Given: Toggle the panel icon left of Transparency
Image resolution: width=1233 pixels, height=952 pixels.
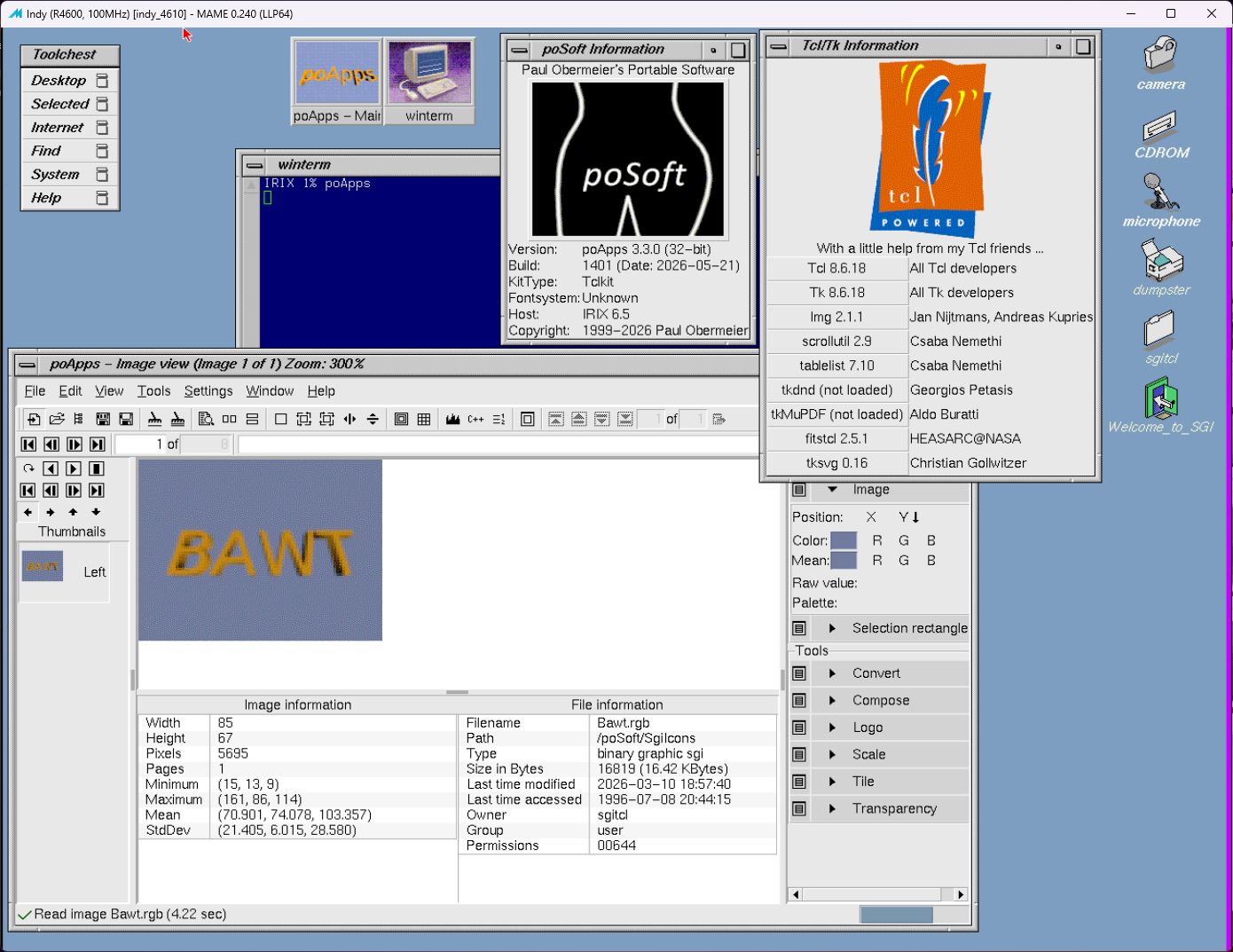Looking at the screenshot, I should (799, 809).
